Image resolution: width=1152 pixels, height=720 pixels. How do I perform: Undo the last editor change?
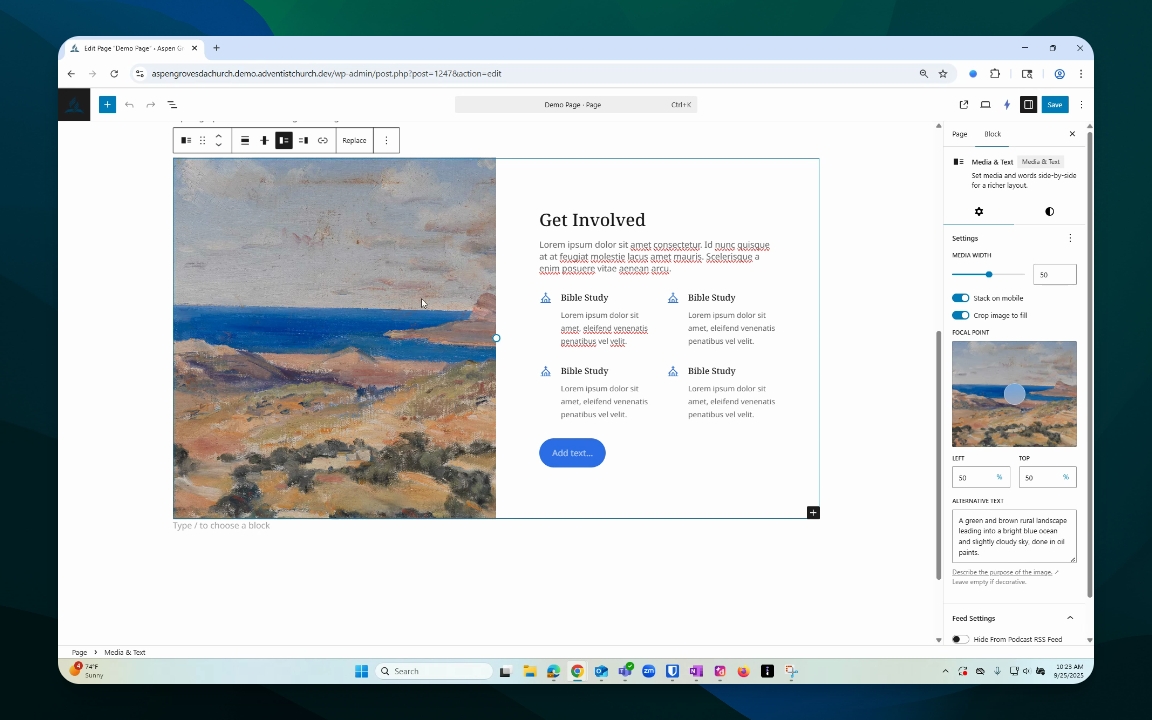pos(129,104)
